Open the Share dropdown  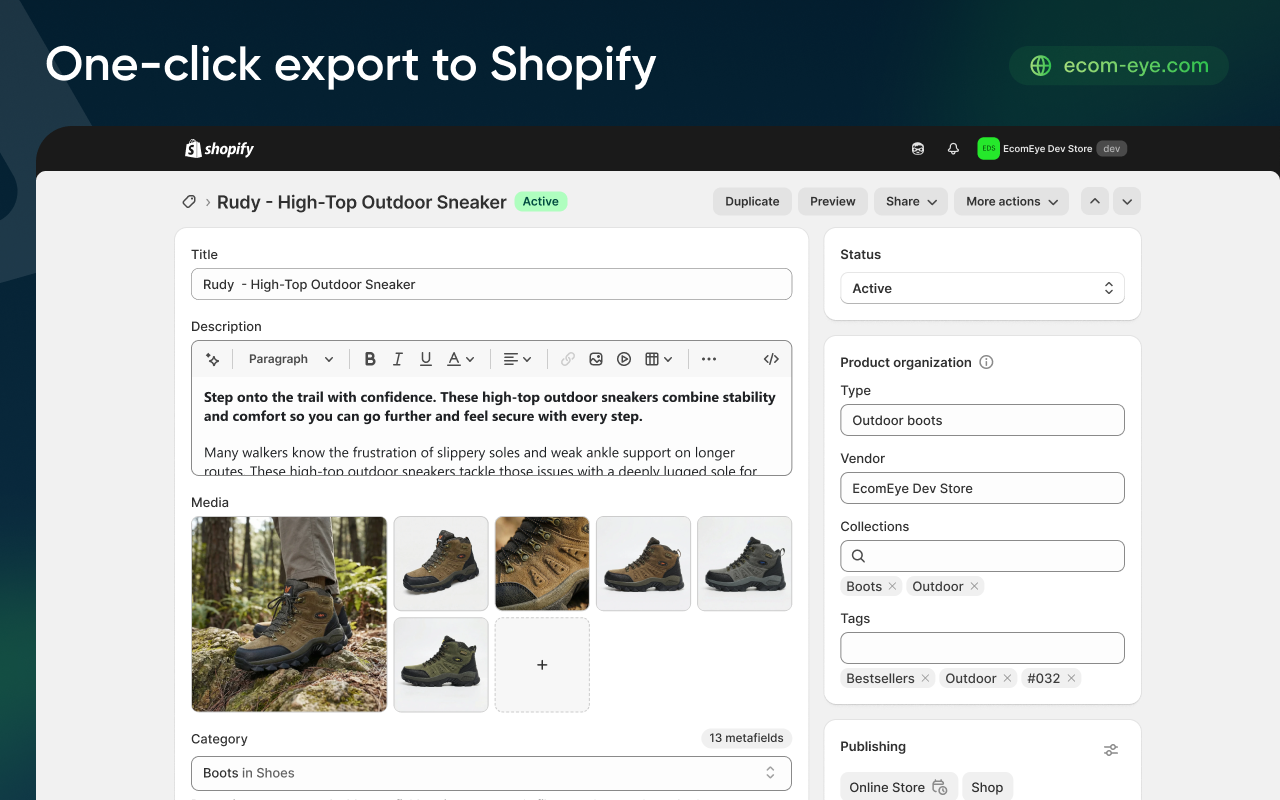(911, 201)
